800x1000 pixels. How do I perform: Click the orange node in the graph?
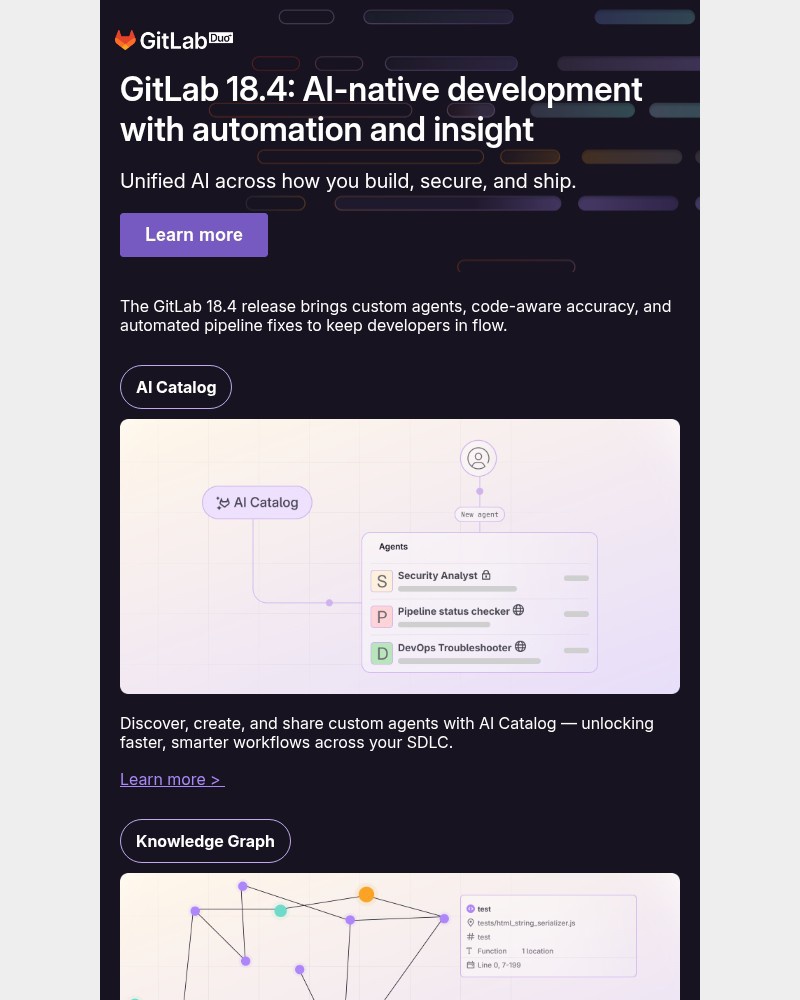click(x=366, y=894)
